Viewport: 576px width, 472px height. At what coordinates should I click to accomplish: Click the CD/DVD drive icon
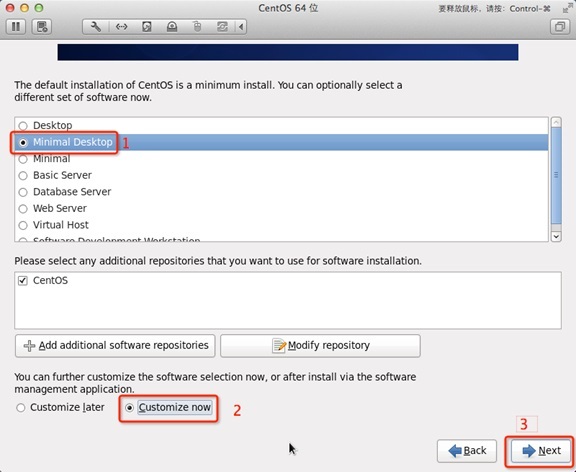point(172,26)
